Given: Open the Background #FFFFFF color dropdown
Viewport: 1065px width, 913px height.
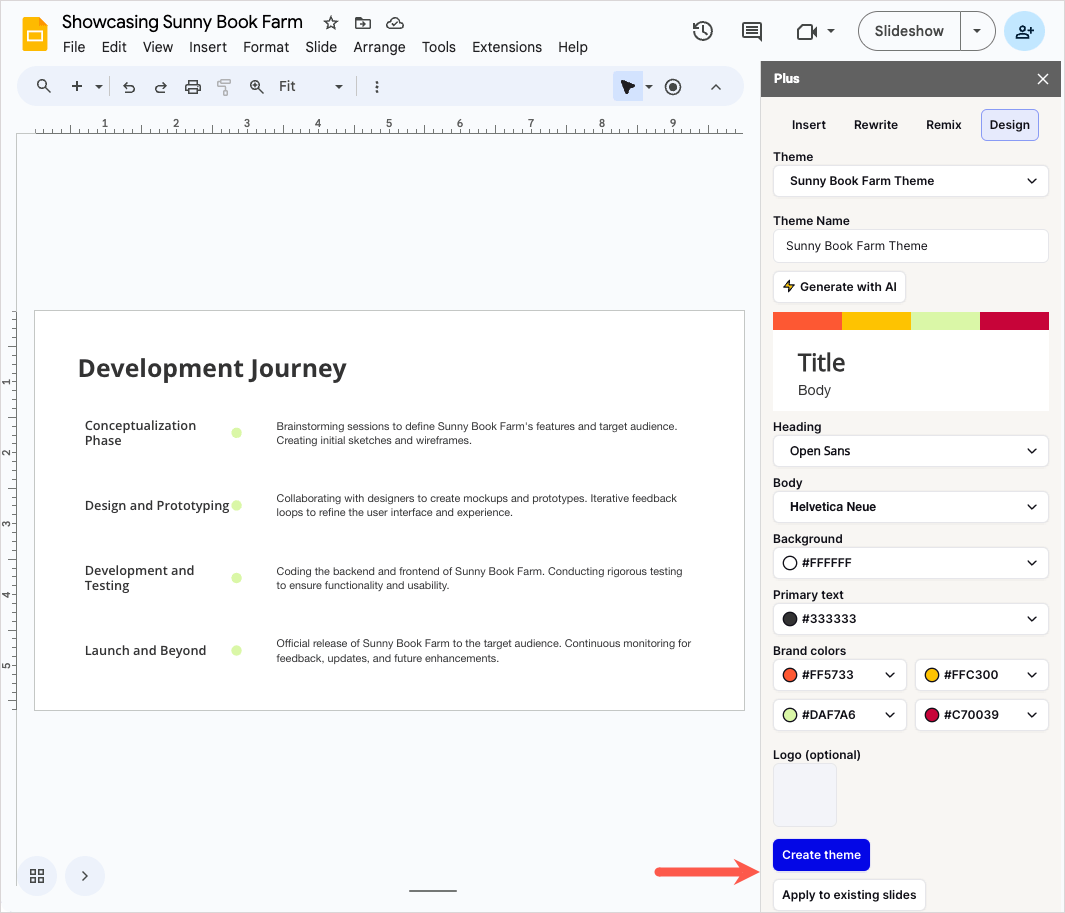Looking at the screenshot, I should 910,563.
